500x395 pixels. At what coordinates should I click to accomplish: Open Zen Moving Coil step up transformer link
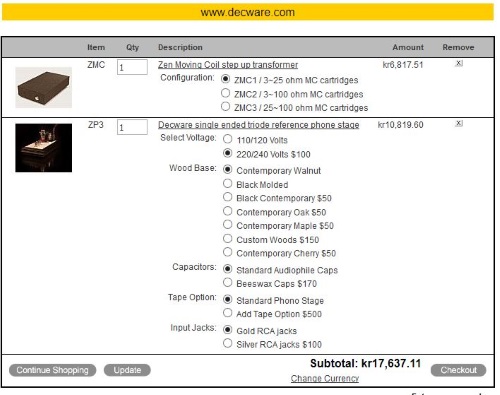pos(228,65)
